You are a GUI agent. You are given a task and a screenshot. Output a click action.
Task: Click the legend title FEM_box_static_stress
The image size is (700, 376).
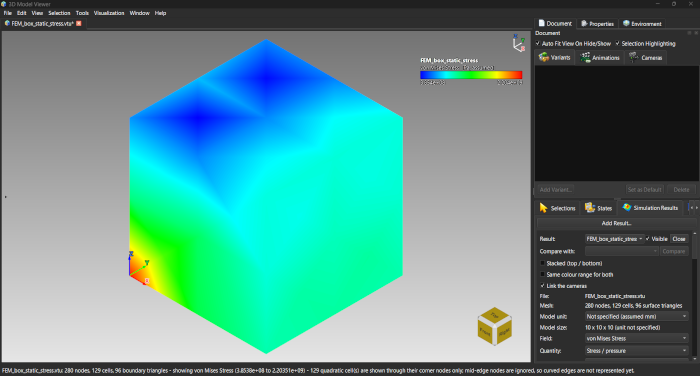[449, 60]
